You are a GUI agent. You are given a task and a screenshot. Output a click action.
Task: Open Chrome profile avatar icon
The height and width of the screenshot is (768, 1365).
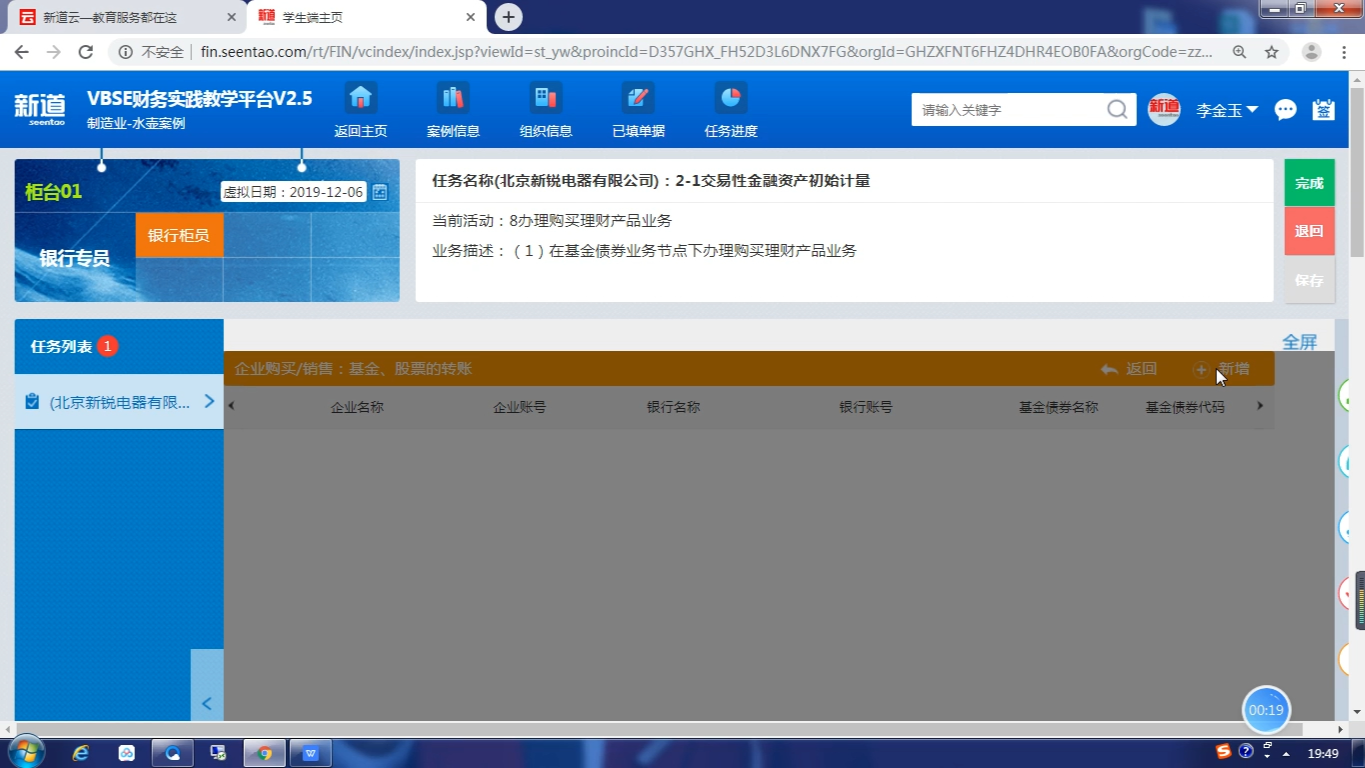(x=1312, y=52)
